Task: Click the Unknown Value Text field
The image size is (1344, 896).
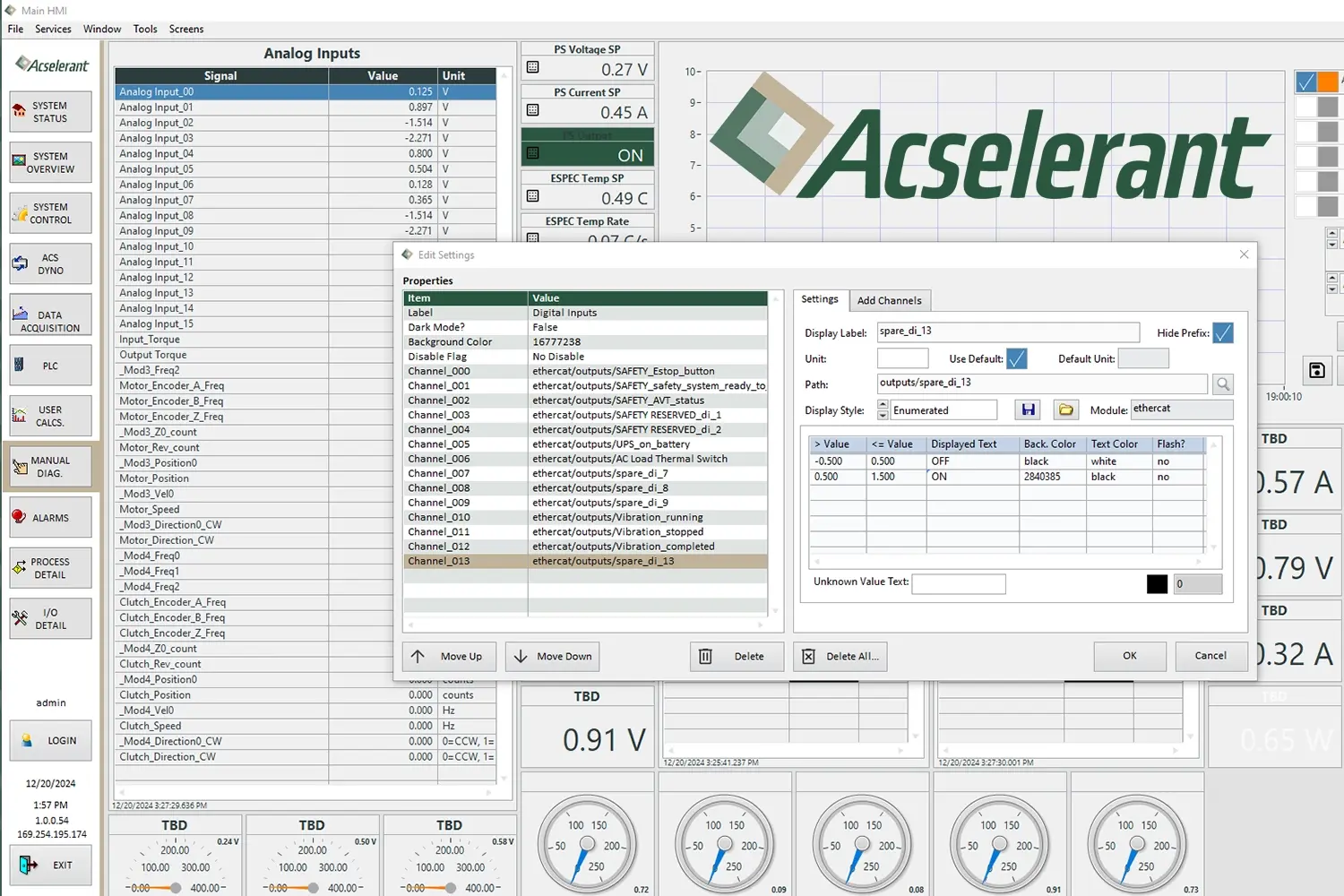Action: click(x=959, y=584)
